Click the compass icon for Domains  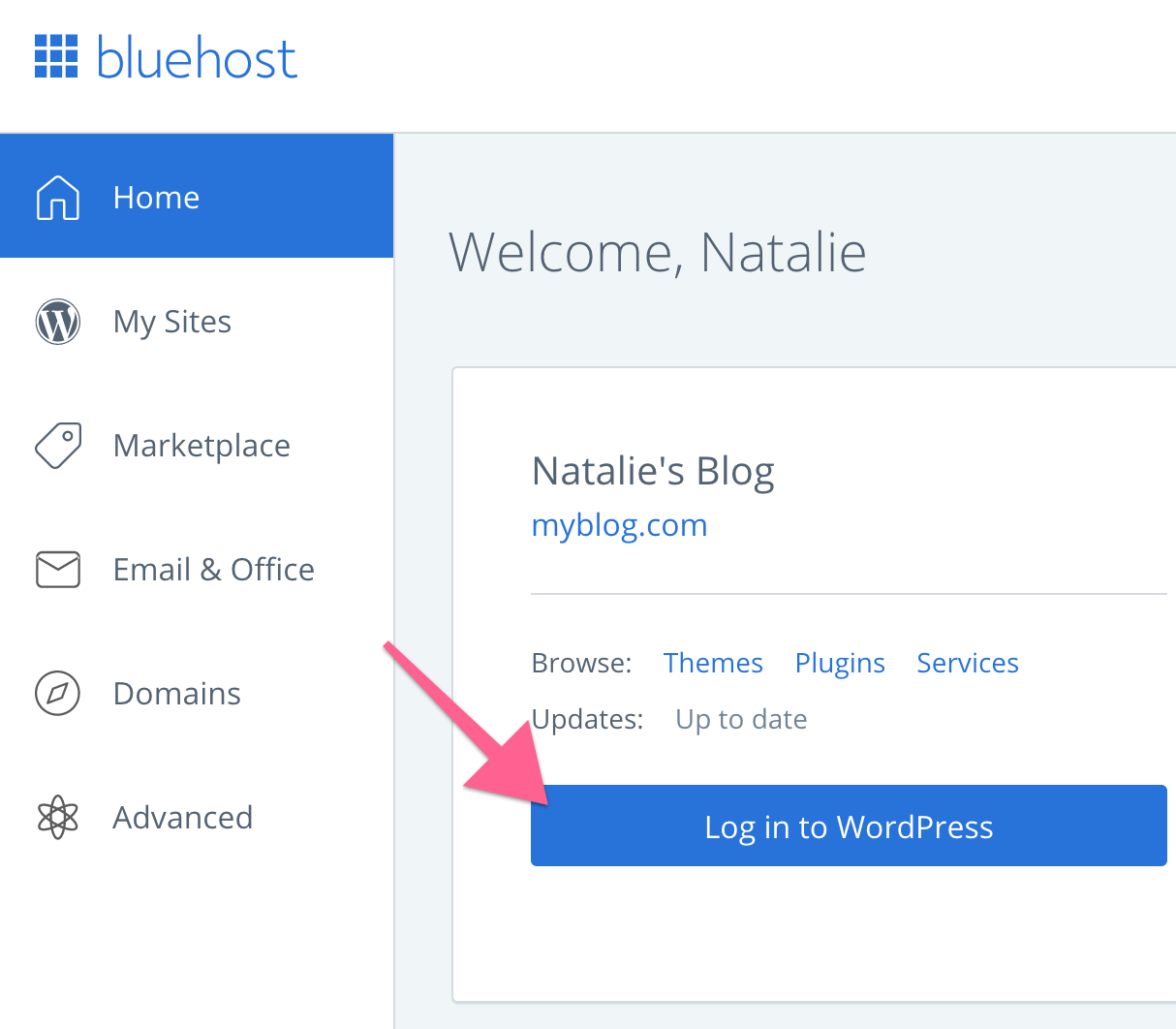coord(58,694)
